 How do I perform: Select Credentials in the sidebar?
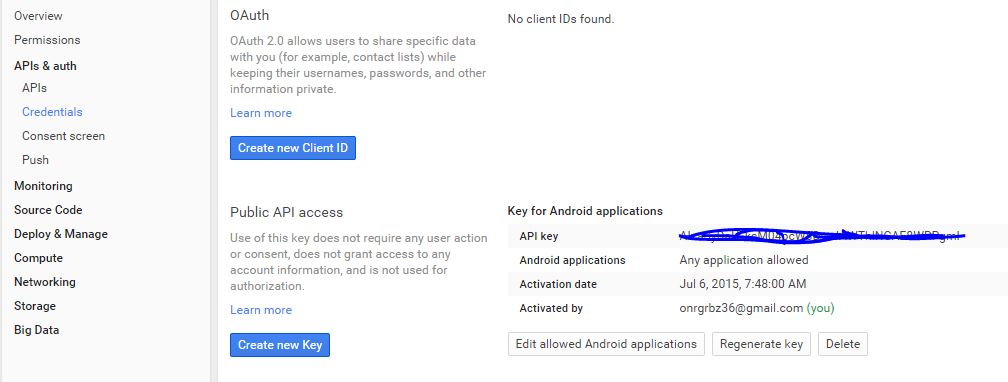point(52,112)
